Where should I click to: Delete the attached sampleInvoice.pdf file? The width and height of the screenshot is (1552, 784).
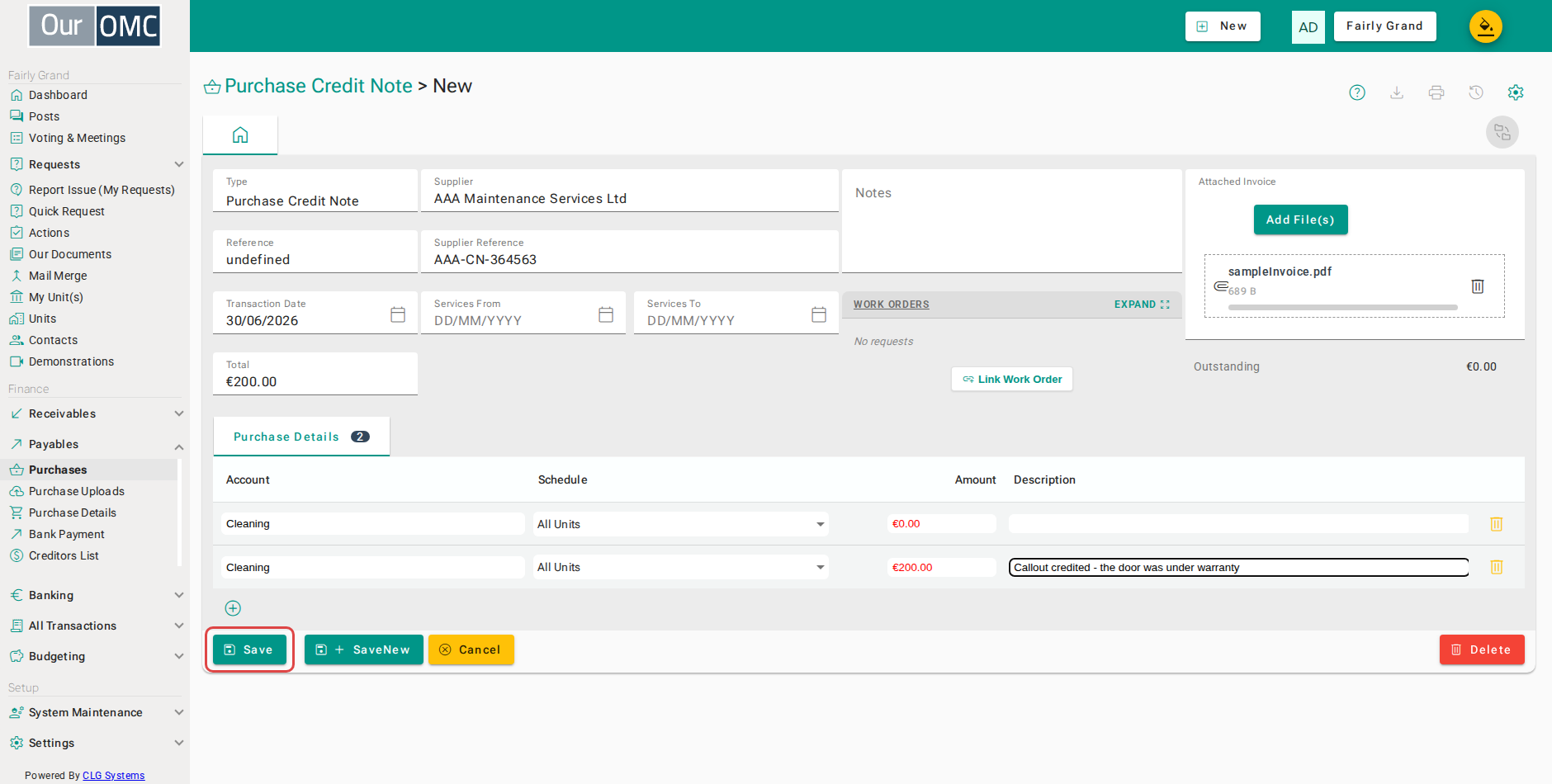point(1478,286)
